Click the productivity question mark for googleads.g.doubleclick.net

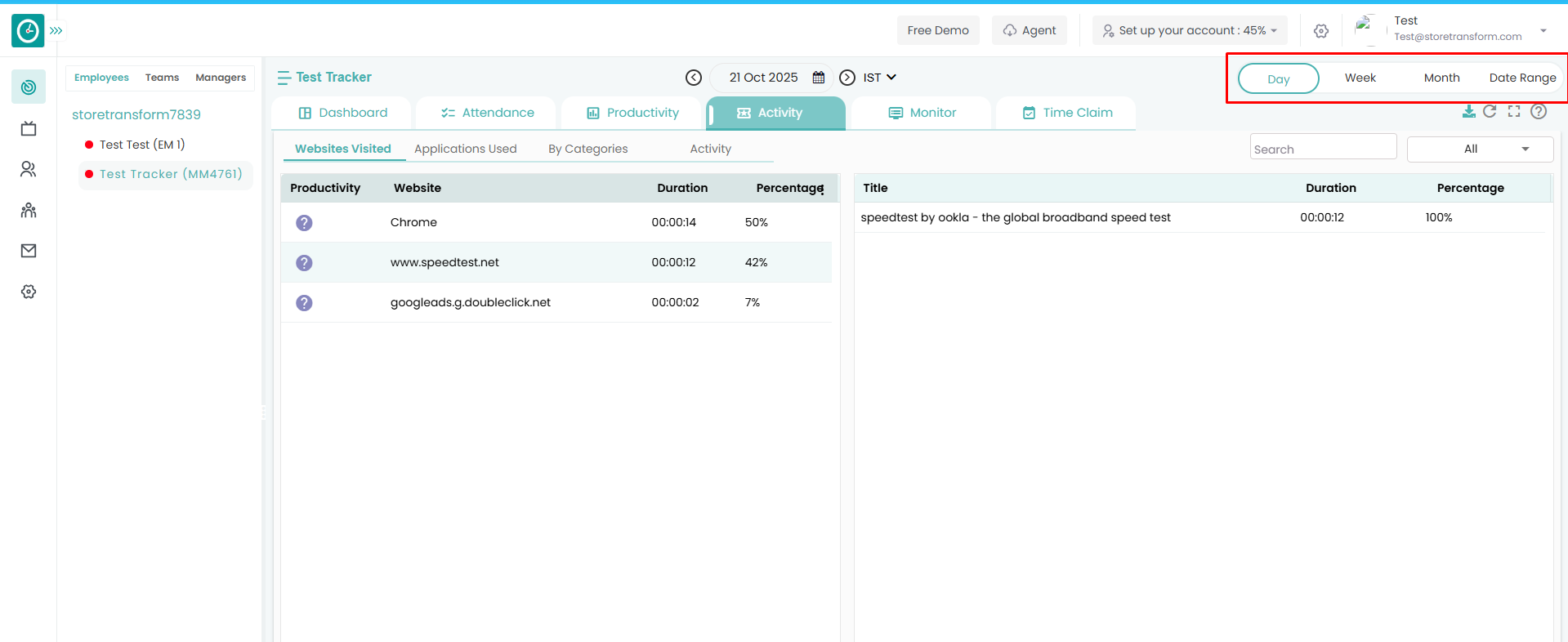(304, 303)
